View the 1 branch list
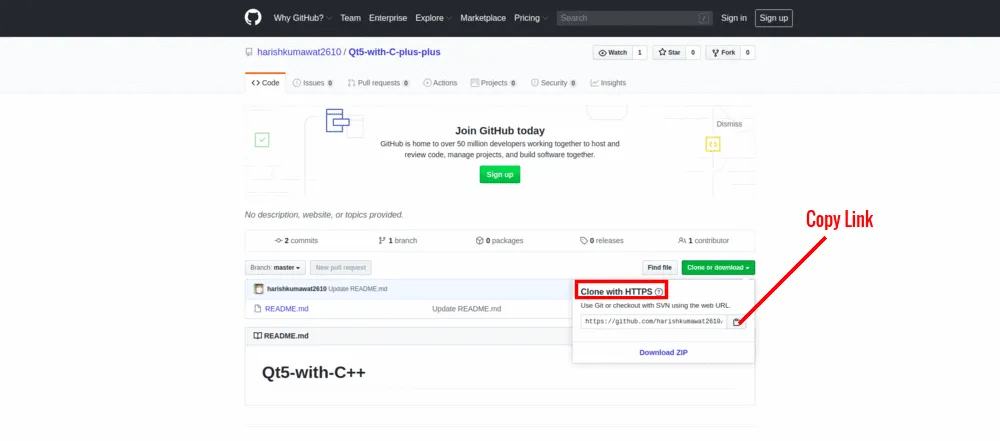 click(x=397, y=241)
